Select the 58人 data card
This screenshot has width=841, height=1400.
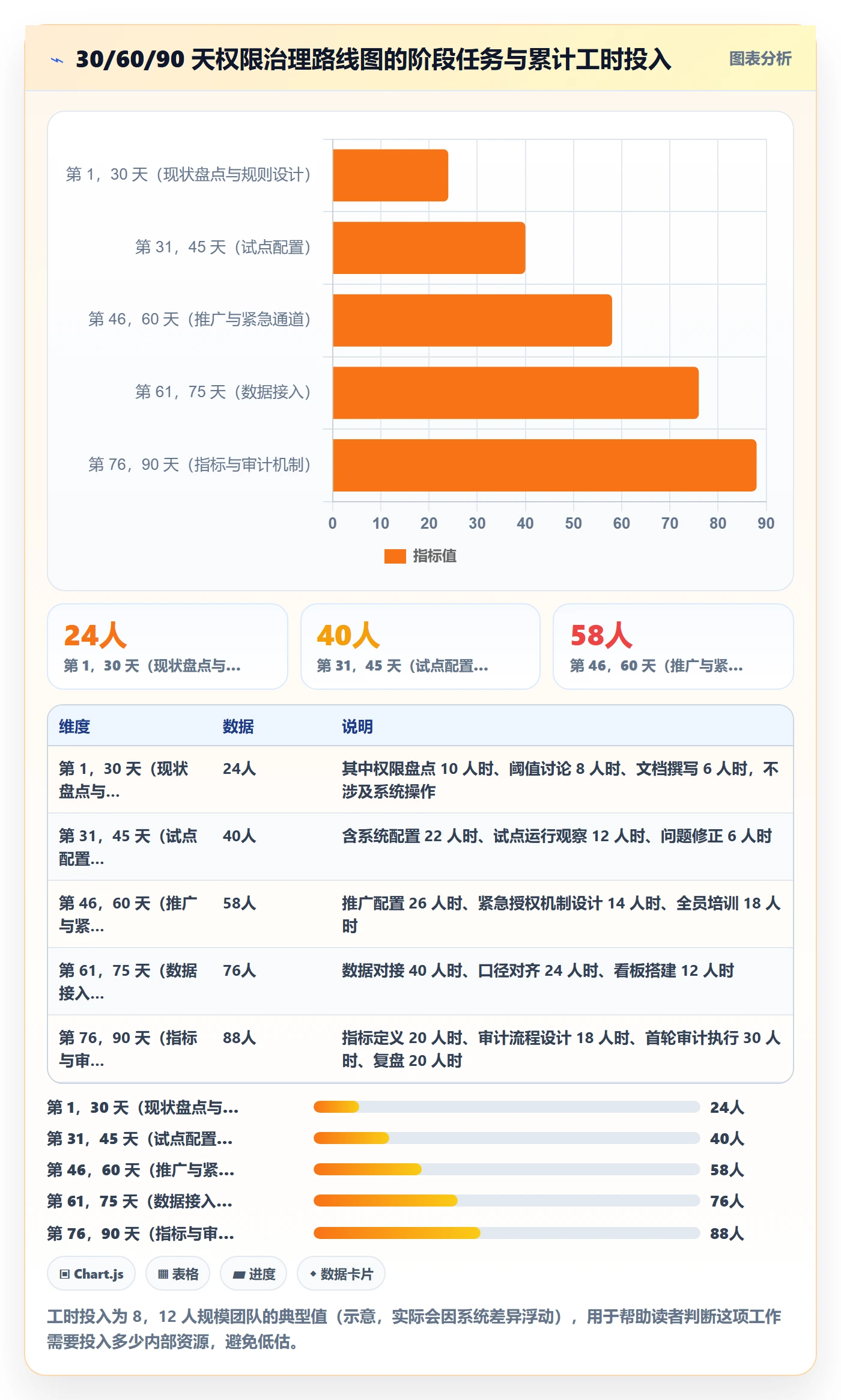pyautogui.click(x=673, y=647)
